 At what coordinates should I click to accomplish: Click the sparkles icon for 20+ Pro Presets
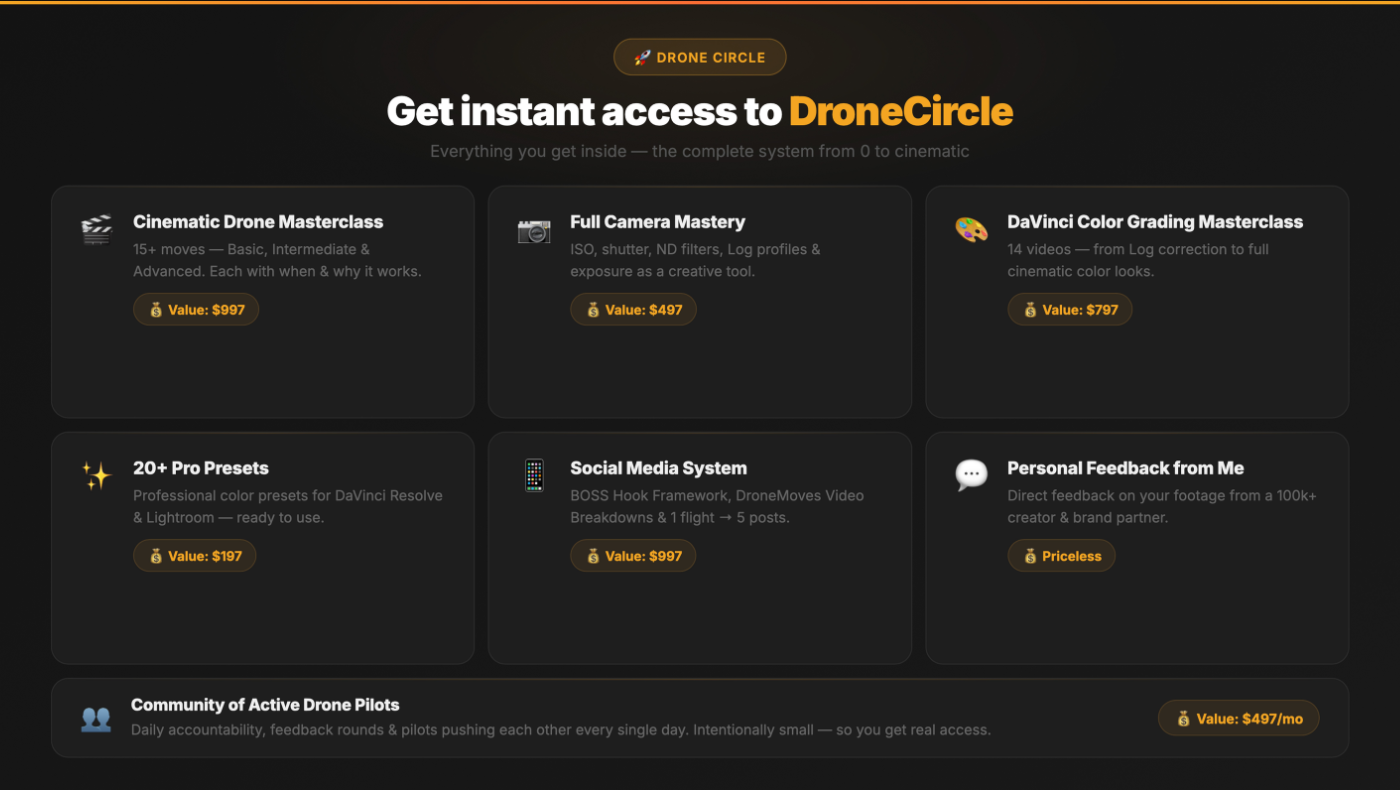97,476
